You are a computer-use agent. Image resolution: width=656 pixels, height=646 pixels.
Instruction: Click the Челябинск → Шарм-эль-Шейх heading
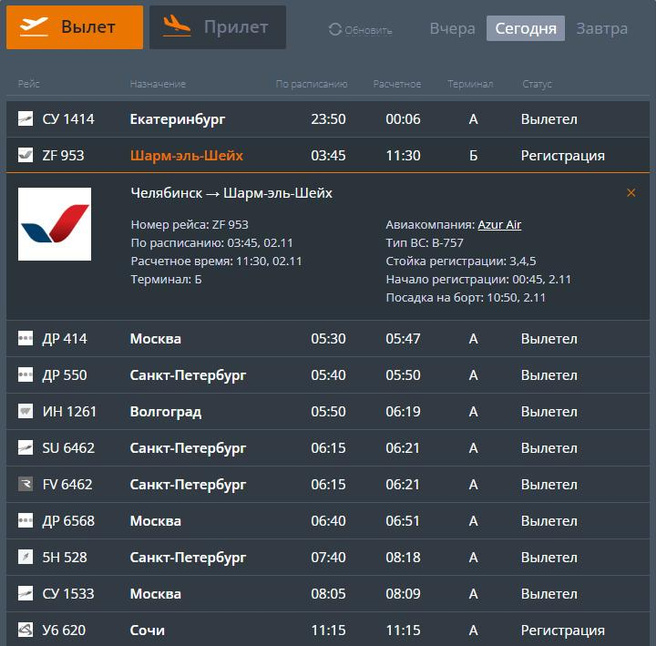[x=231, y=193]
